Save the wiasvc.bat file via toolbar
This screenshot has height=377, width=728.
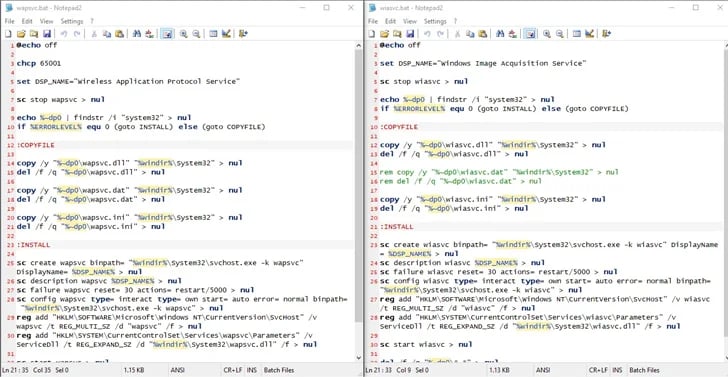(x=410, y=33)
